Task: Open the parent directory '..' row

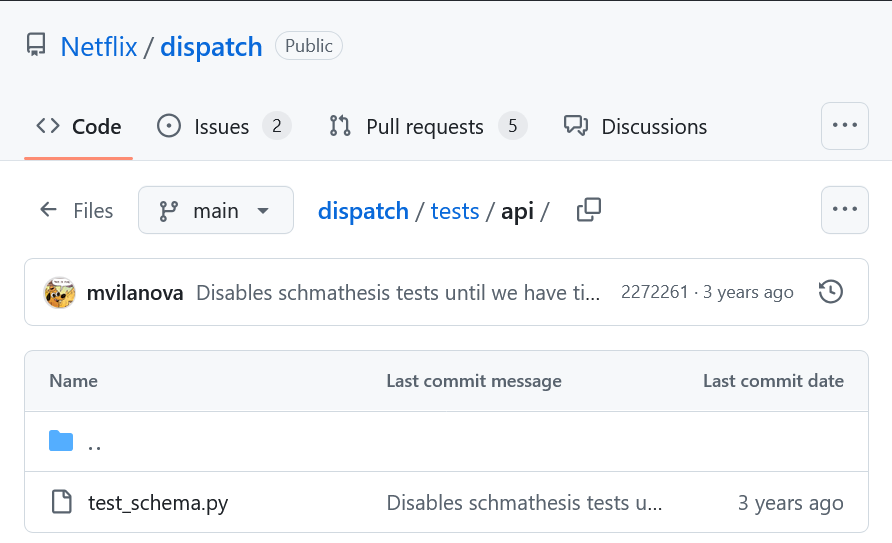Action: (447, 442)
